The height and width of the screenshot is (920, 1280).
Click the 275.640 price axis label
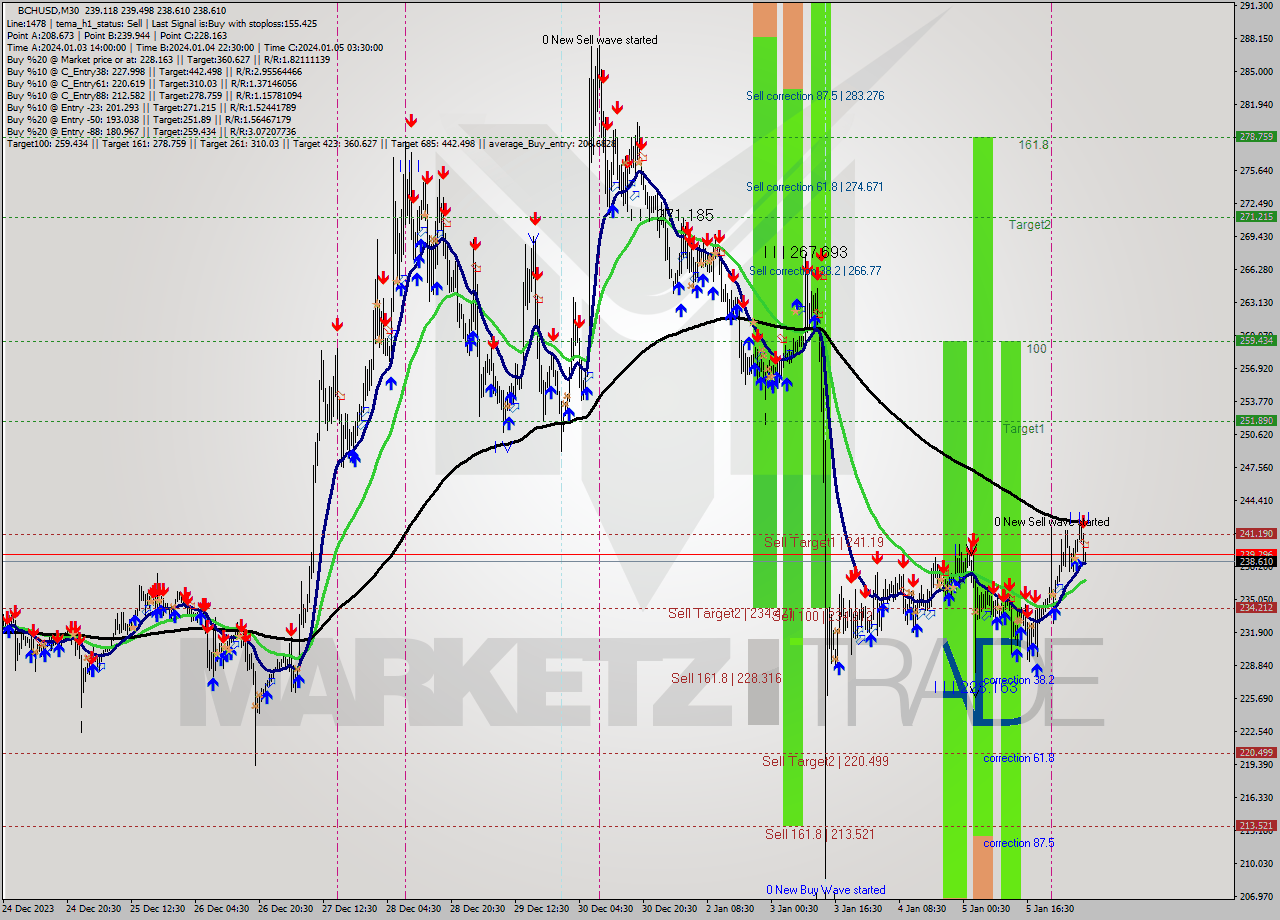click(x=1256, y=171)
